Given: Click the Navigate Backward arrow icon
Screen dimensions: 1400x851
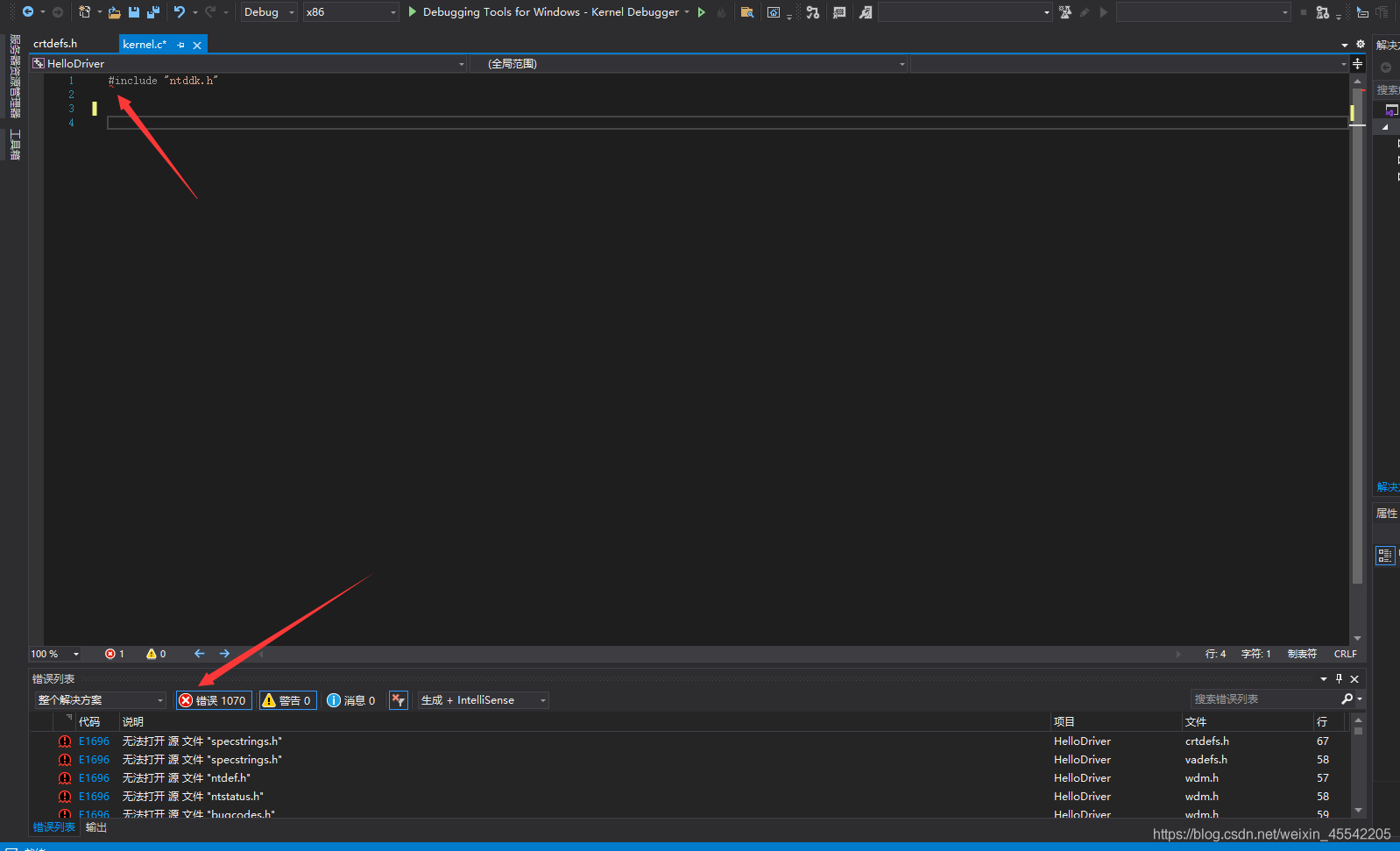Looking at the screenshot, I should click(28, 12).
